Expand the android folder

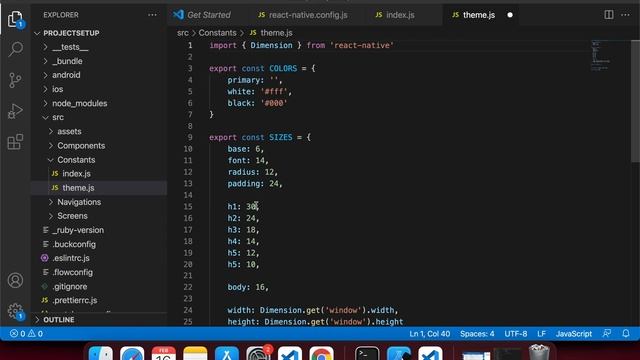point(66,75)
